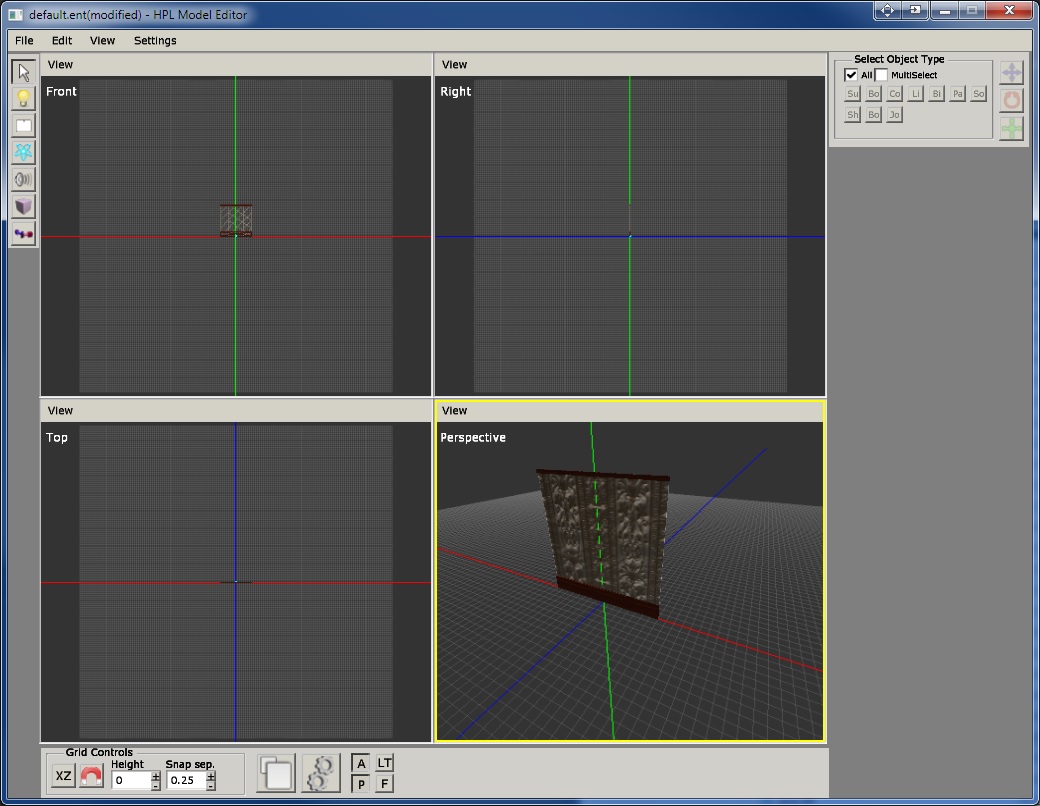
Task: Open the View dropdown above Top viewport
Action: (x=60, y=410)
